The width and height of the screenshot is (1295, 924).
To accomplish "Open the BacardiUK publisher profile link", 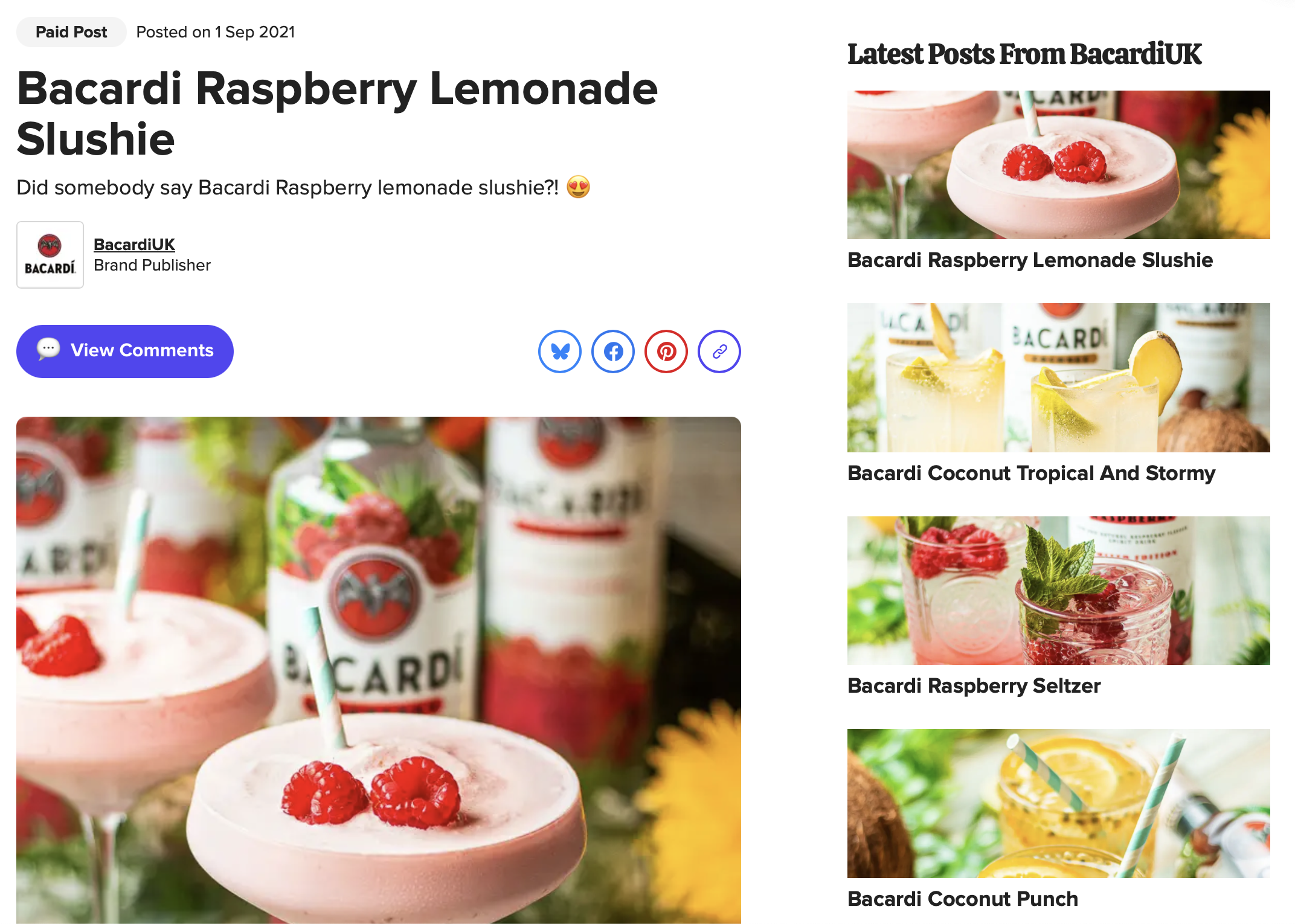I will tap(134, 245).
